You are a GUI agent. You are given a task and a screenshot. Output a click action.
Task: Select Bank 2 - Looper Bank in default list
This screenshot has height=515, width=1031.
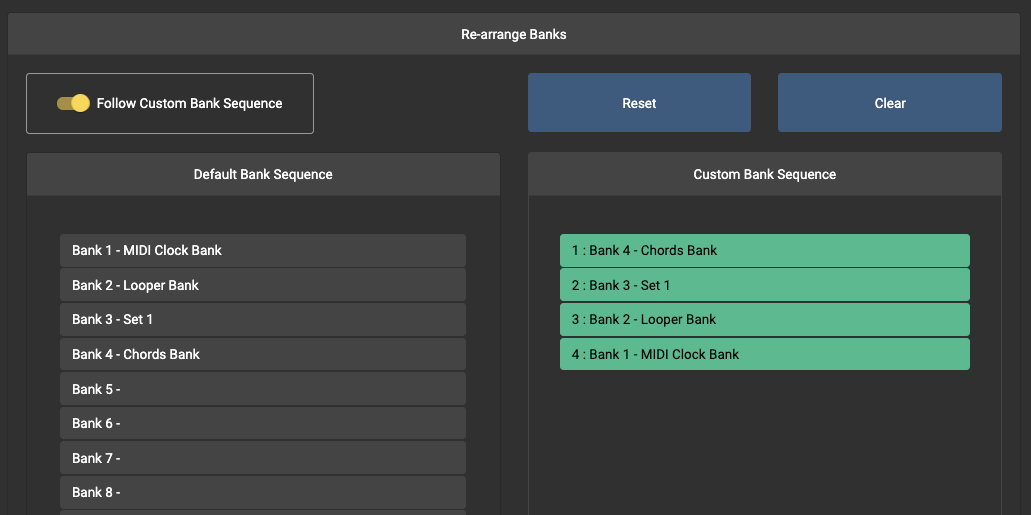point(263,285)
